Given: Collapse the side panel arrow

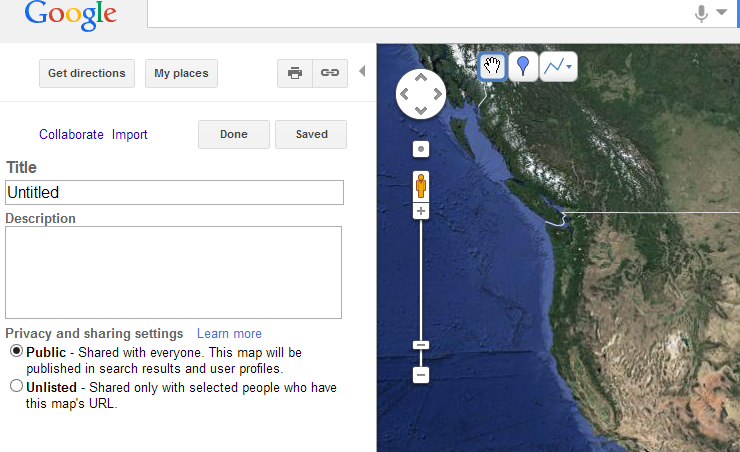Looking at the screenshot, I should pos(362,71).
